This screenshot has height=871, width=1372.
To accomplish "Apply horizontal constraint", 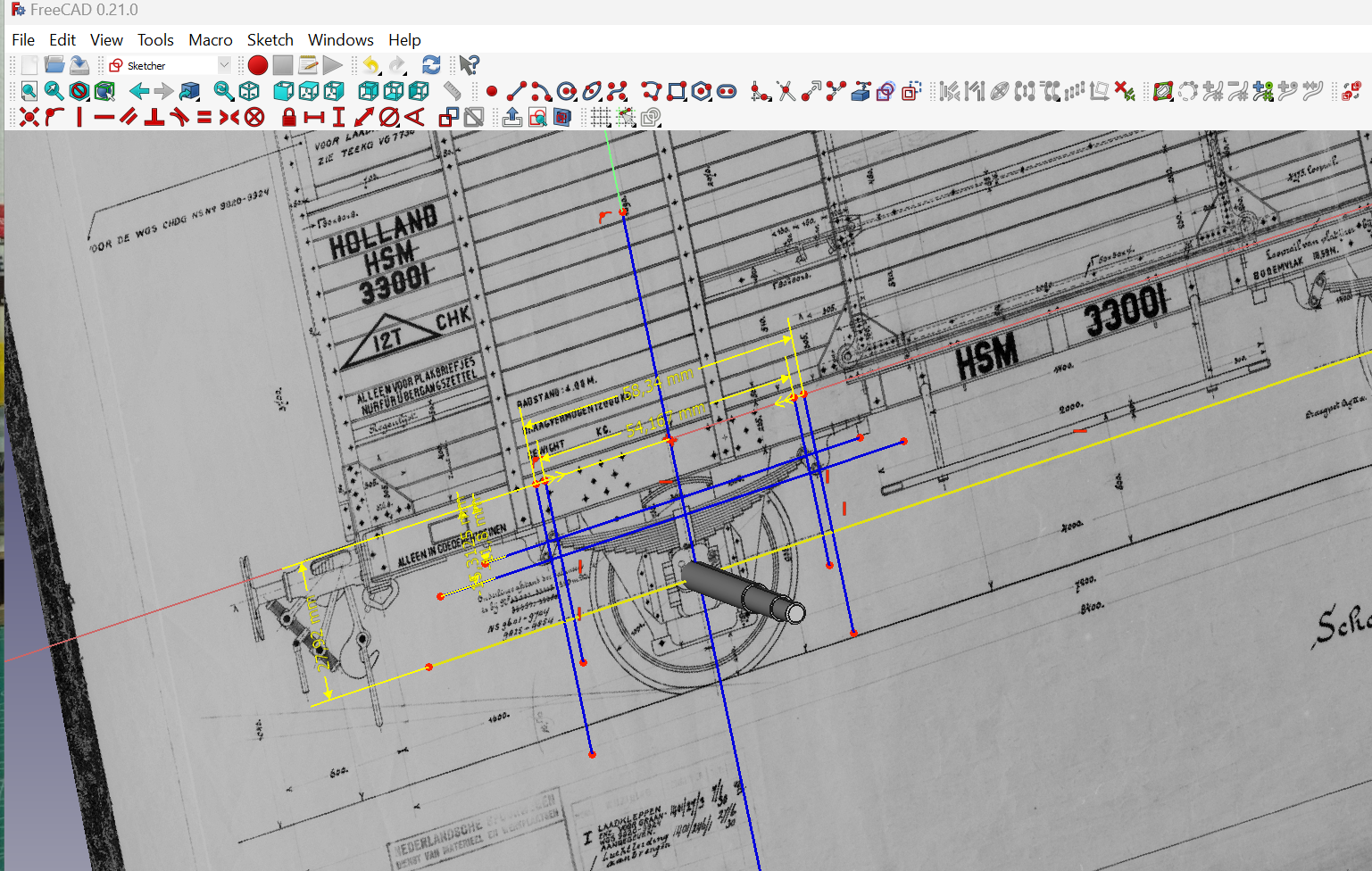I will coord(104,117).
